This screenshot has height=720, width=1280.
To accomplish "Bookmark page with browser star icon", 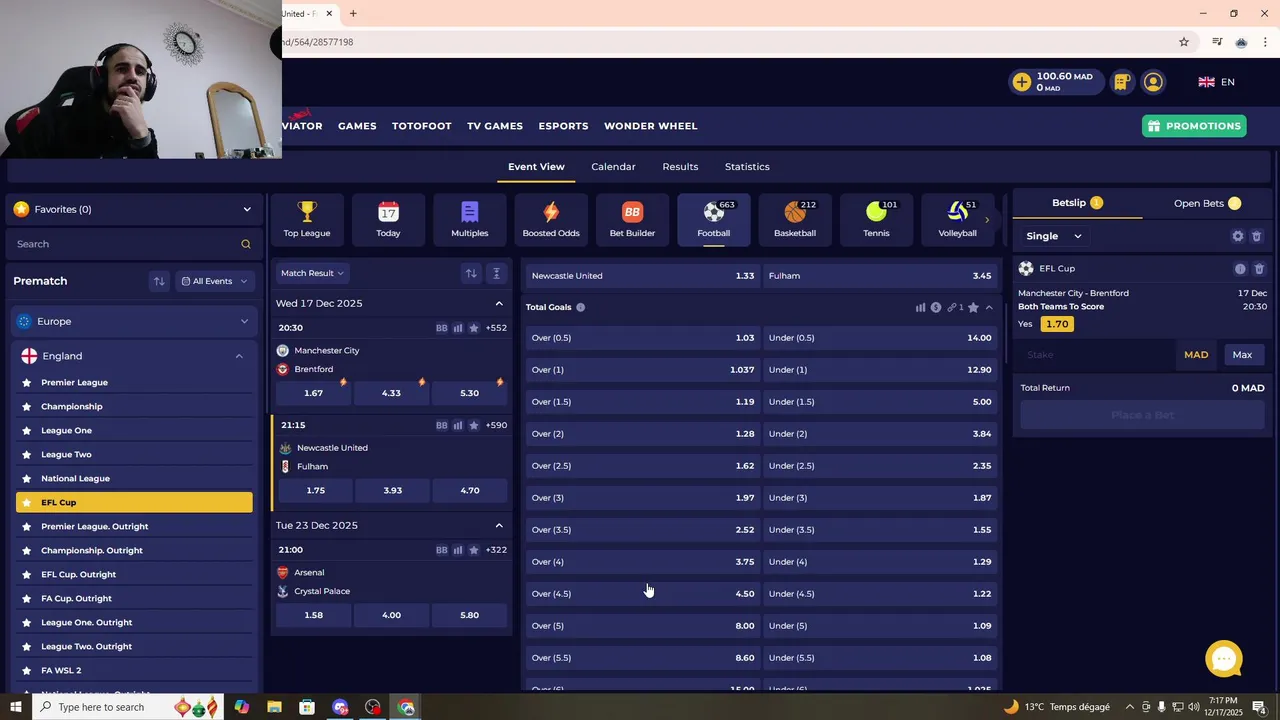I will coord(1184,42).
